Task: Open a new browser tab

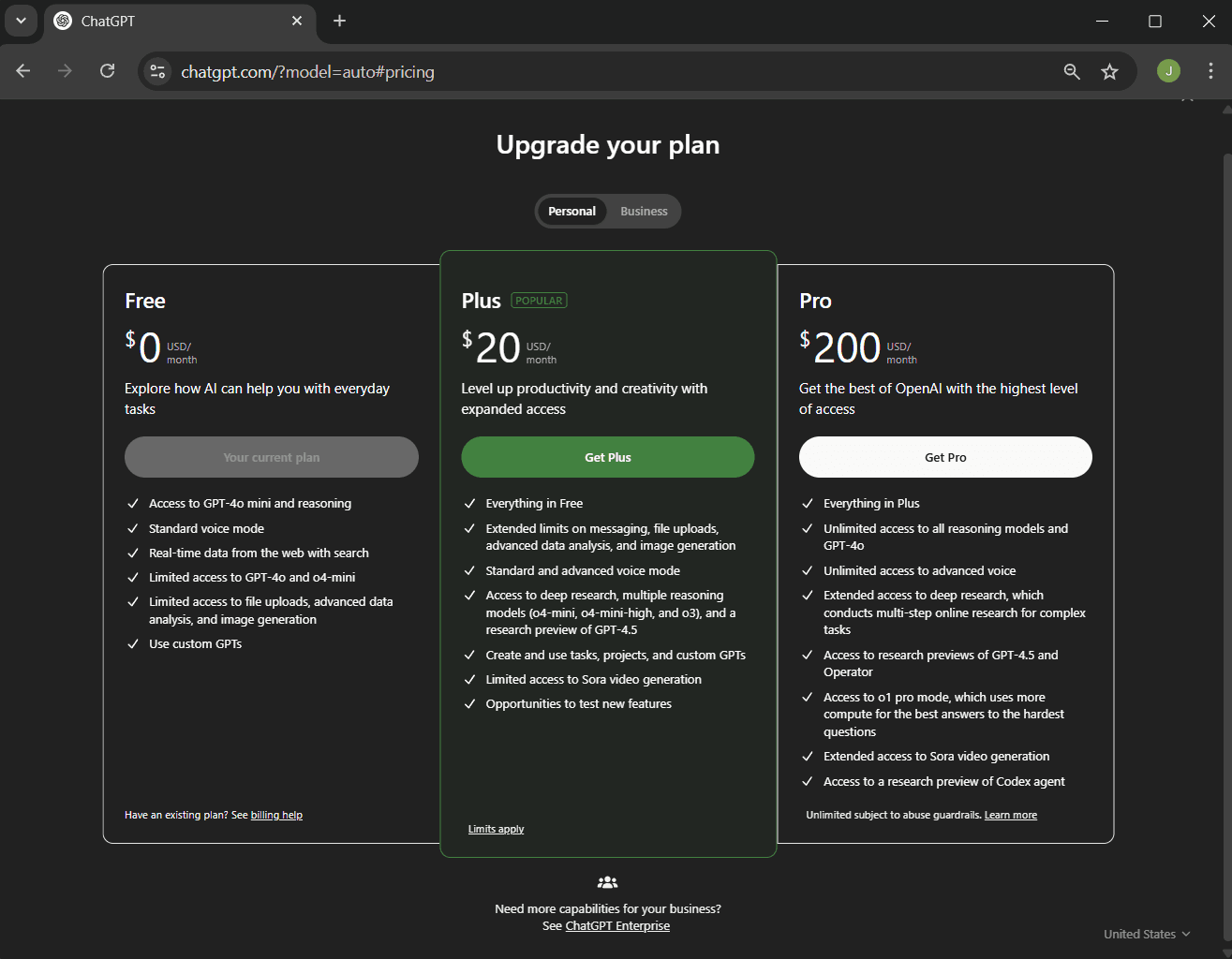Action: click(x=339, y=21)
